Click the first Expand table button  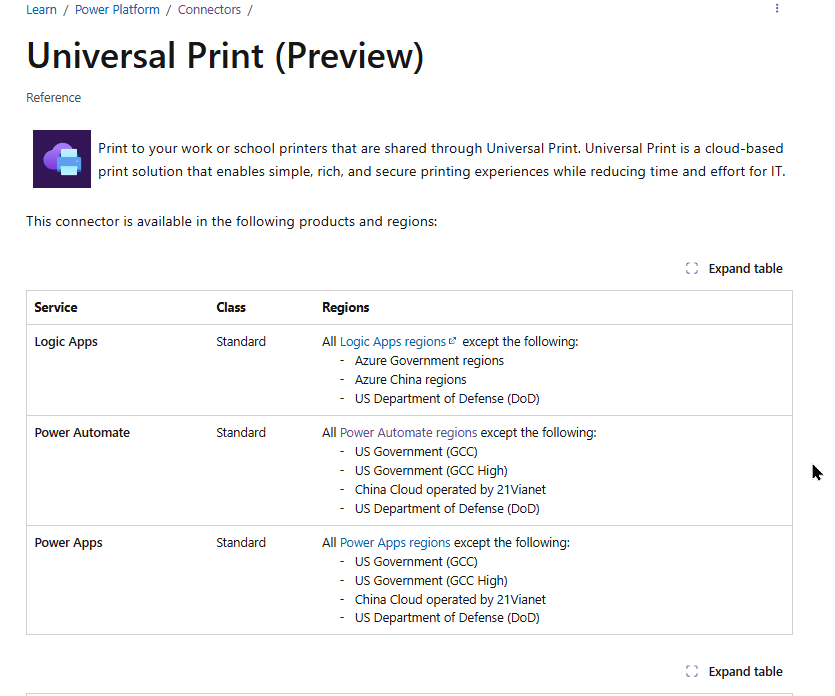coord(734,268)
